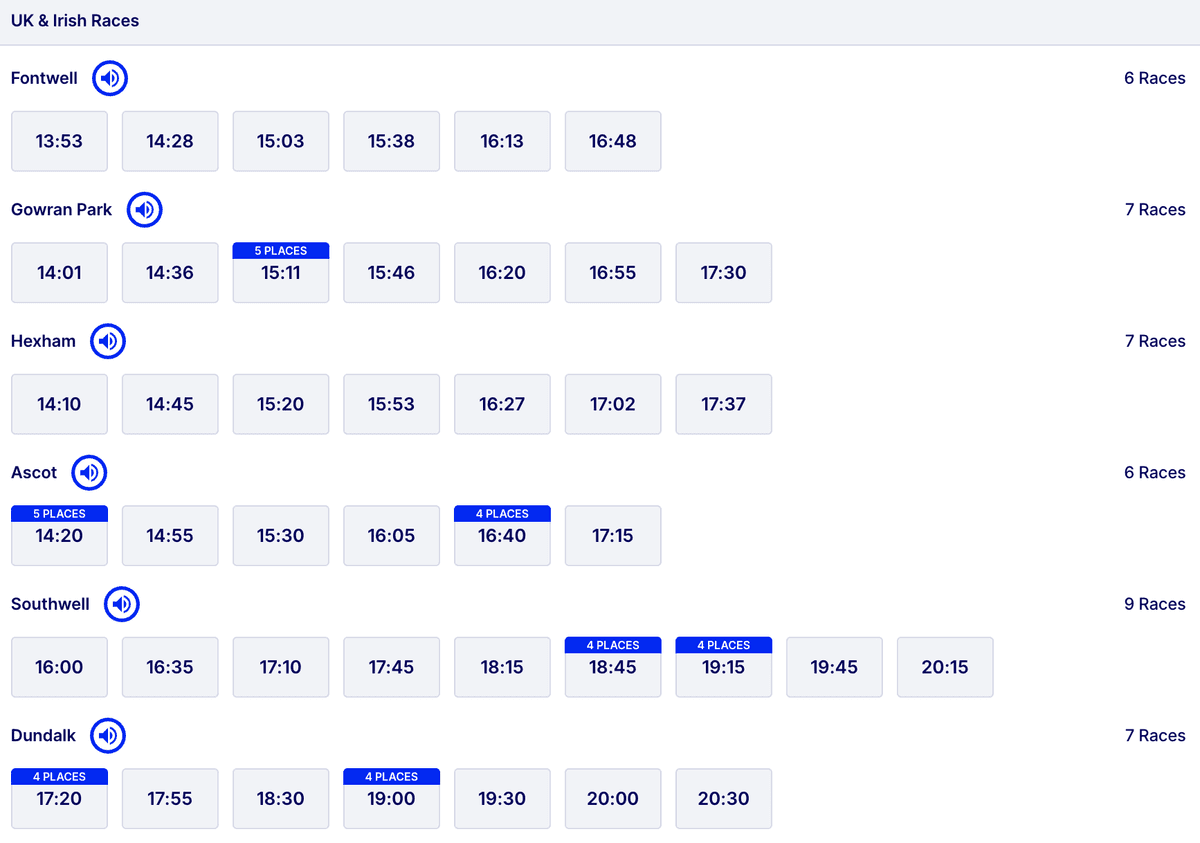
Task: Select the Ascot 17:15 race
Action: tap(613, 536)
